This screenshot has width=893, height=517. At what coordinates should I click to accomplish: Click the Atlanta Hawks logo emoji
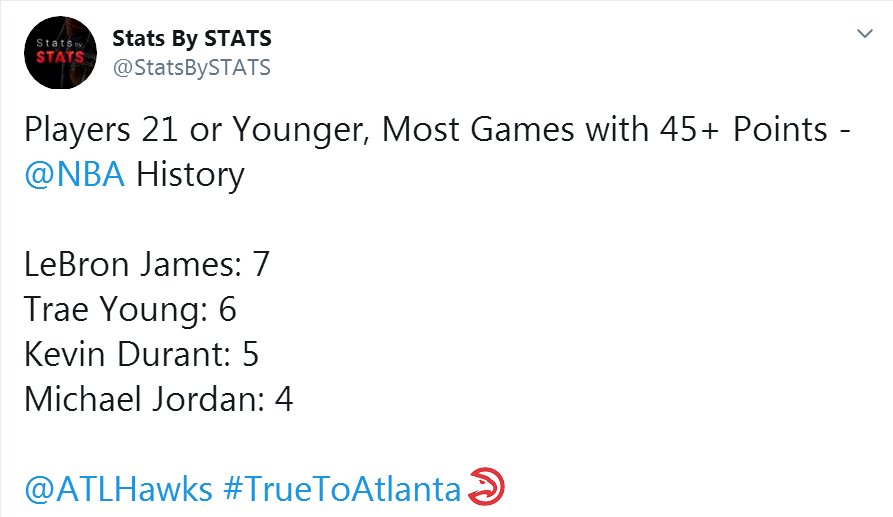pyautogui.click(x=486, y=486)
